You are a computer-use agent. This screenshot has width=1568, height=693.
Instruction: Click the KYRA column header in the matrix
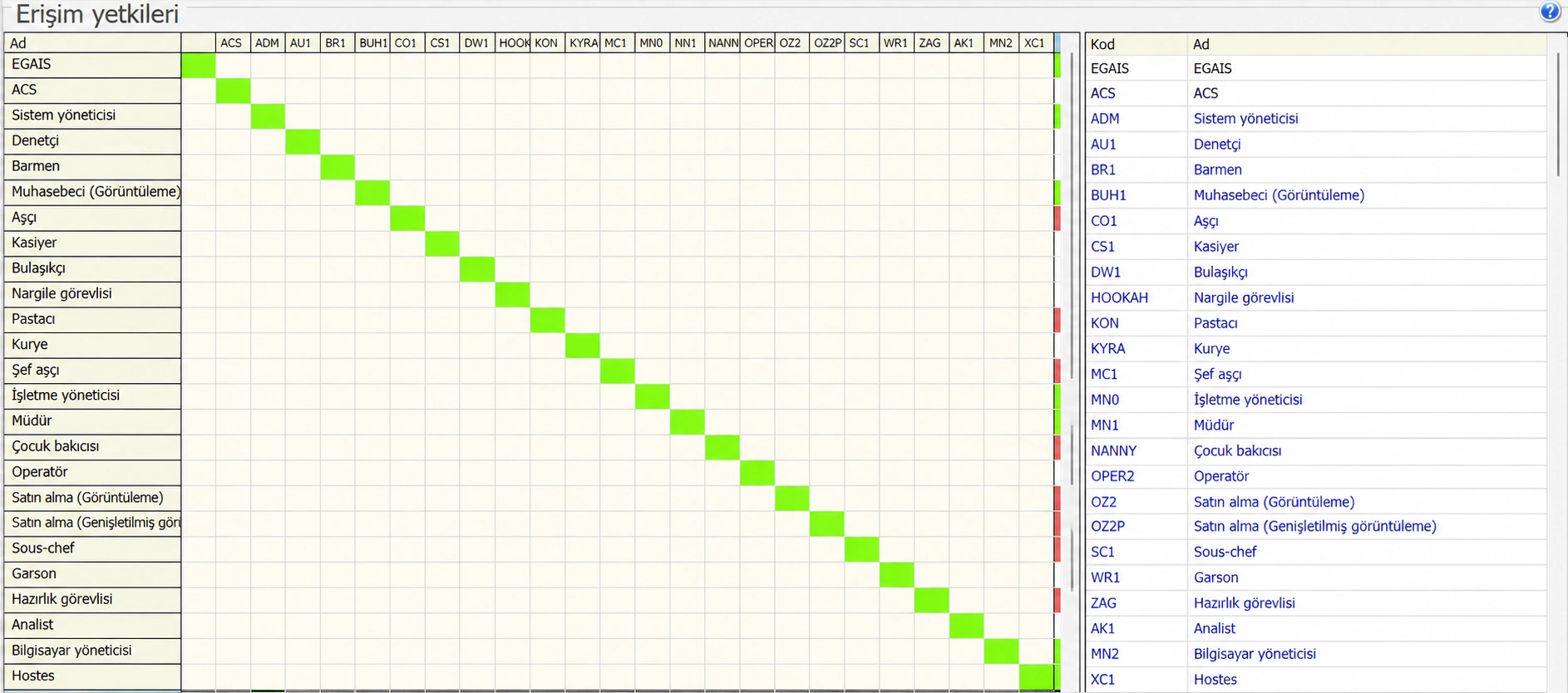pos(582,43)
